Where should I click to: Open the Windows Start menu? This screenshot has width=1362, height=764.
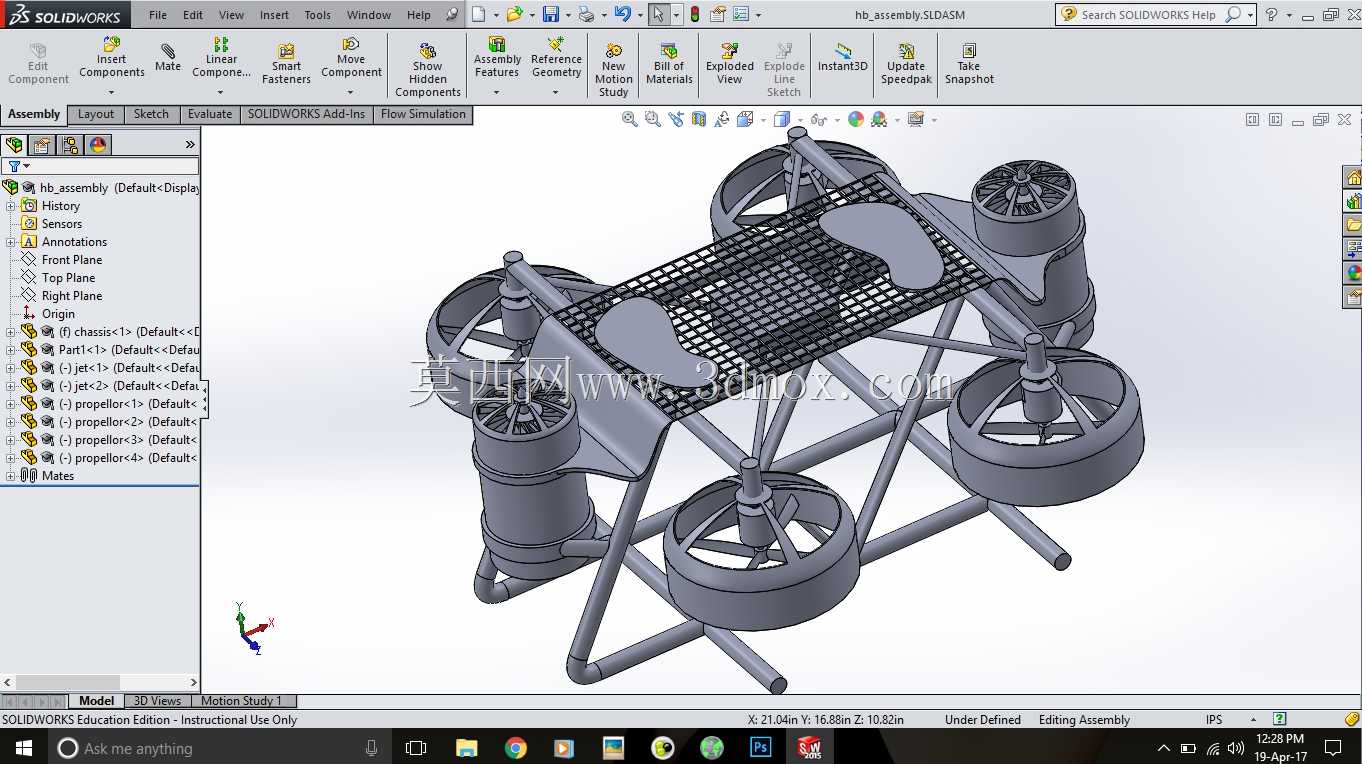(x=24, y=747)
